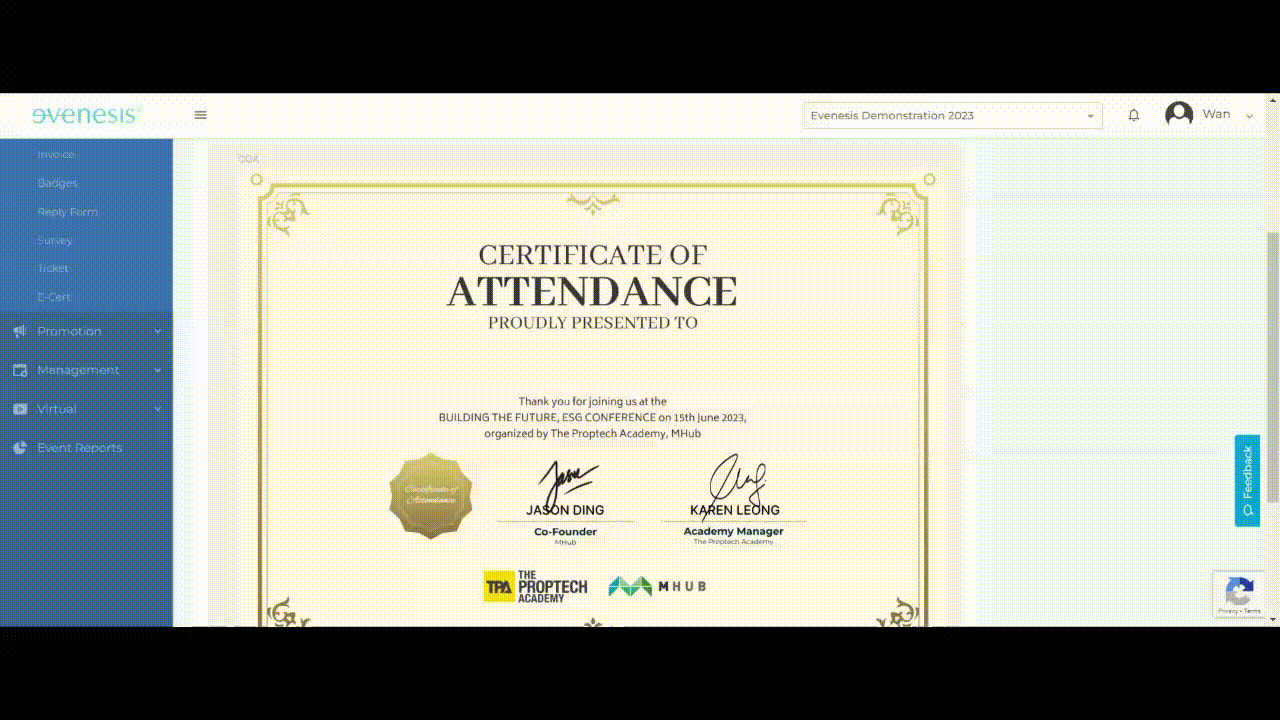Toggle the hamburger sidebar menu

click(x=200, y=115)
